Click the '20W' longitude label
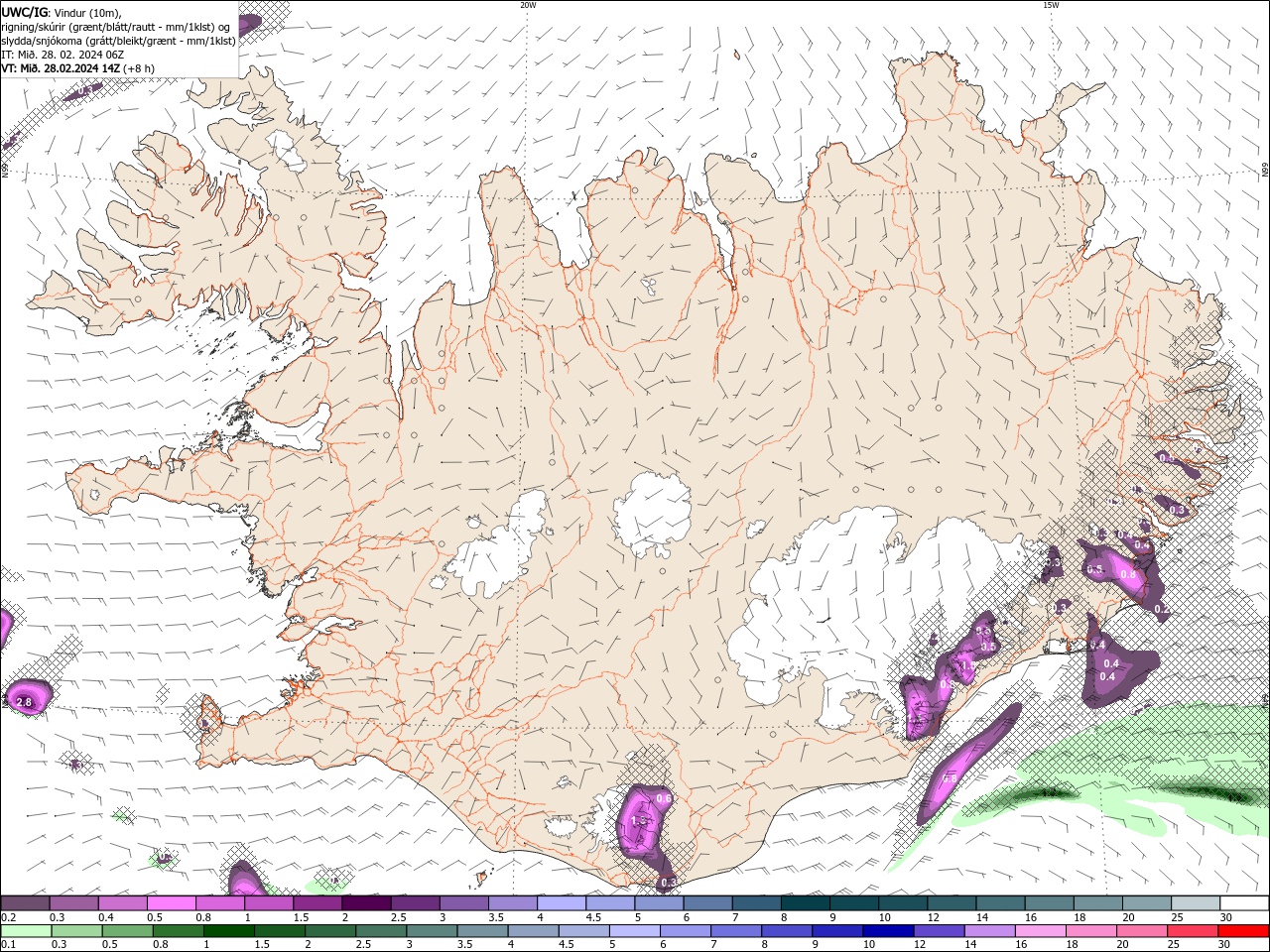 (x=528, y=5)
